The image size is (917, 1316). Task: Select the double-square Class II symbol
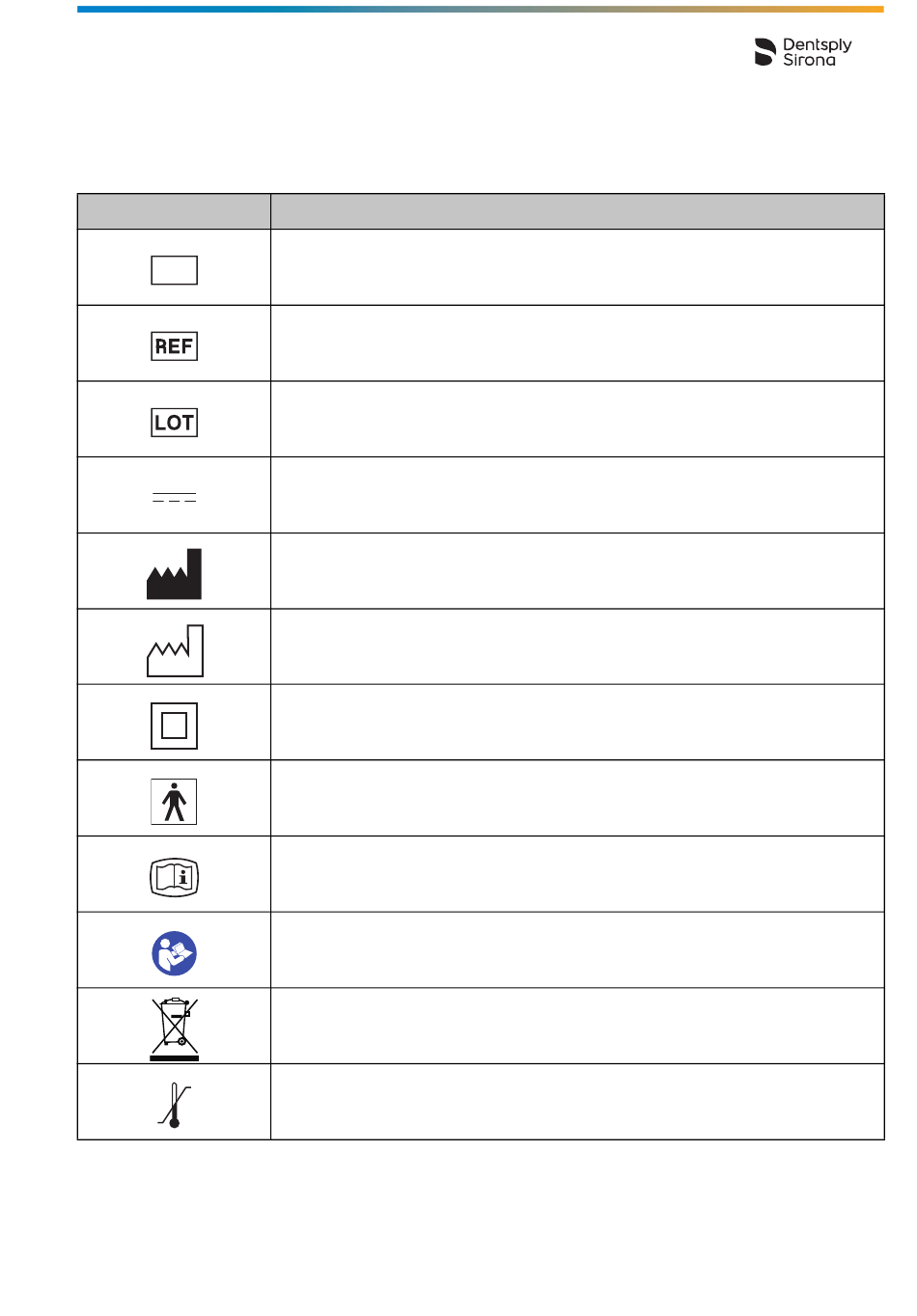coord(175,726)
